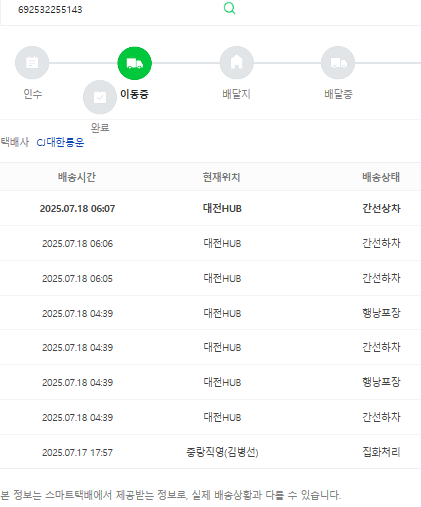Click the 2025.07.18 06:07 간선상차 row
The height and width of the screenshot is (507, 421).
[210, 208]
